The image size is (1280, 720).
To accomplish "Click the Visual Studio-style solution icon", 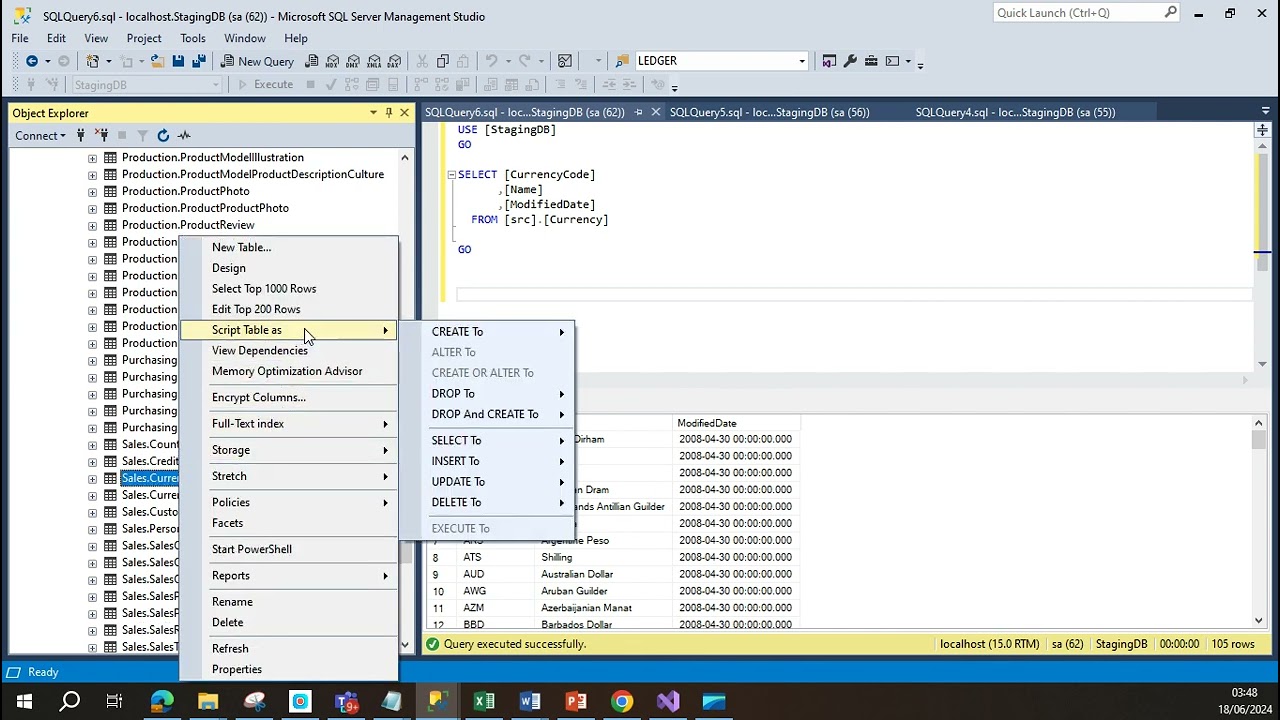I will point(829,61).
